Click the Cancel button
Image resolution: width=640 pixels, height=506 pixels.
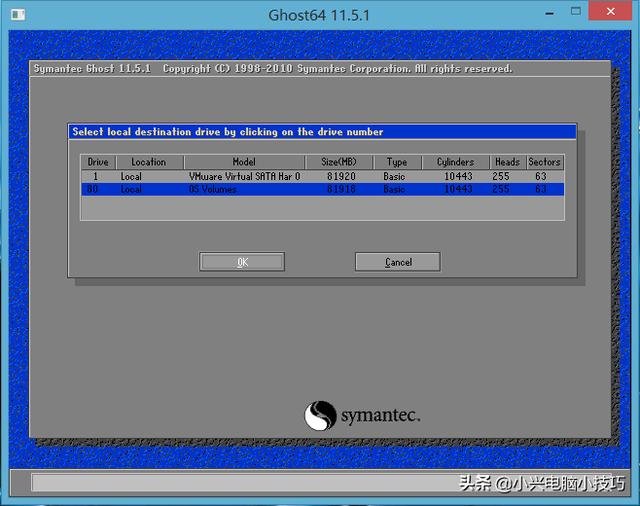coord(398,262)
